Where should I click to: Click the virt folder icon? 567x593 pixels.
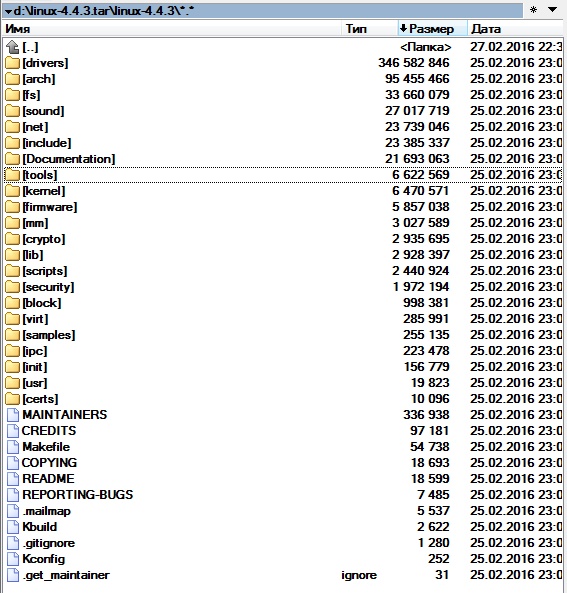(12, 319)
